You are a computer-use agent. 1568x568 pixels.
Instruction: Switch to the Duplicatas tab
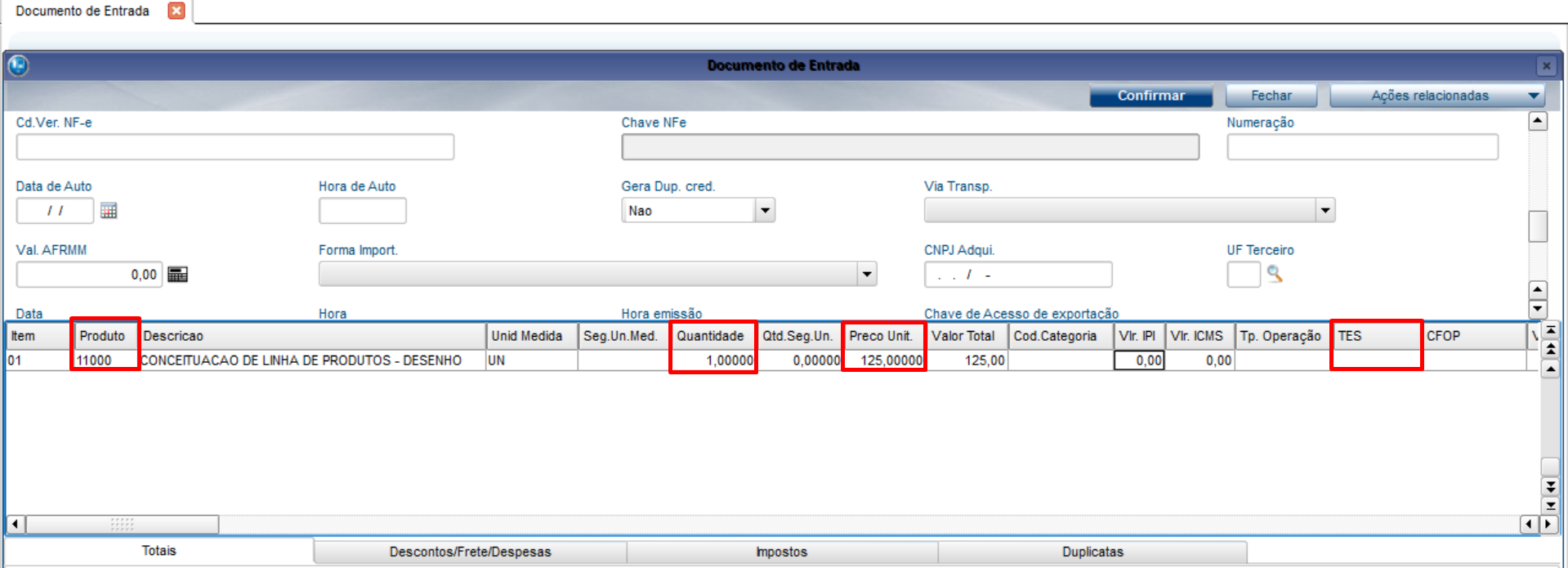tap(1092, 552)
